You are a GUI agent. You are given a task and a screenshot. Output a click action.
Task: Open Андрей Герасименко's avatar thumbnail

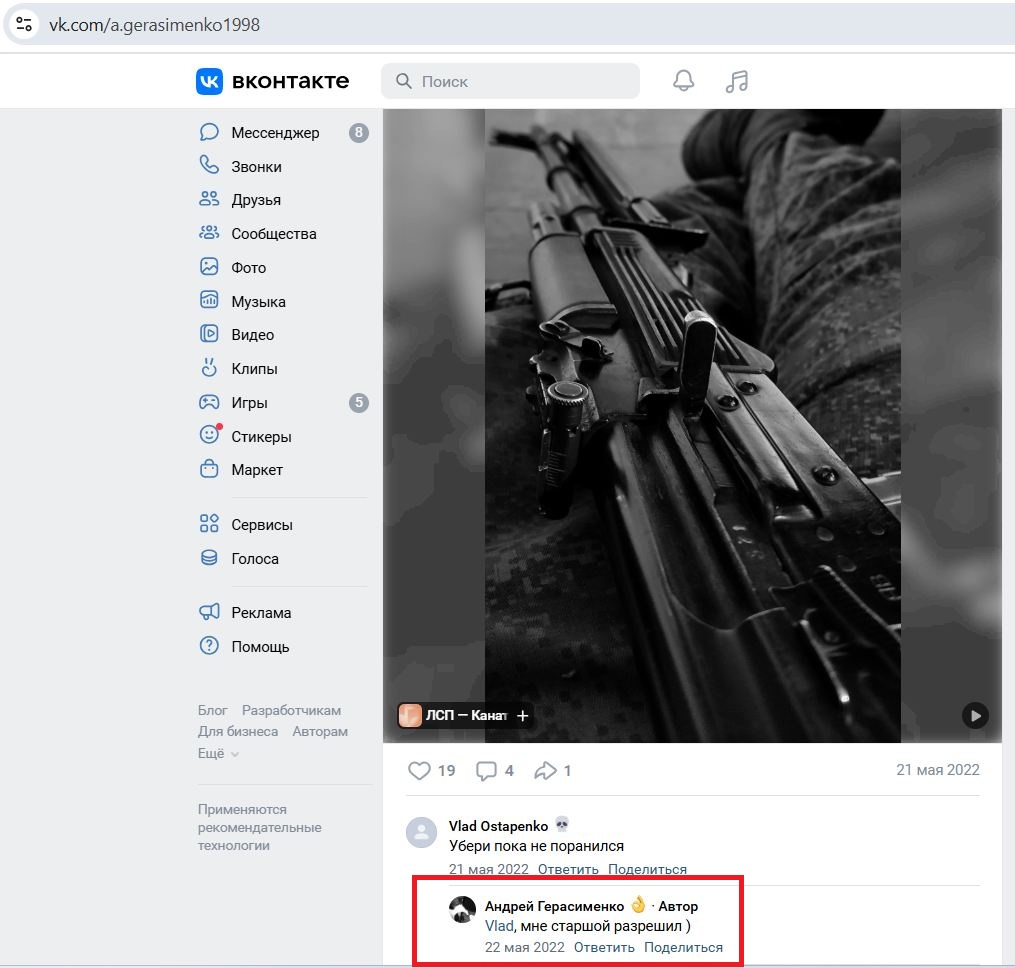pyautogui.click(x=462, y=909)
